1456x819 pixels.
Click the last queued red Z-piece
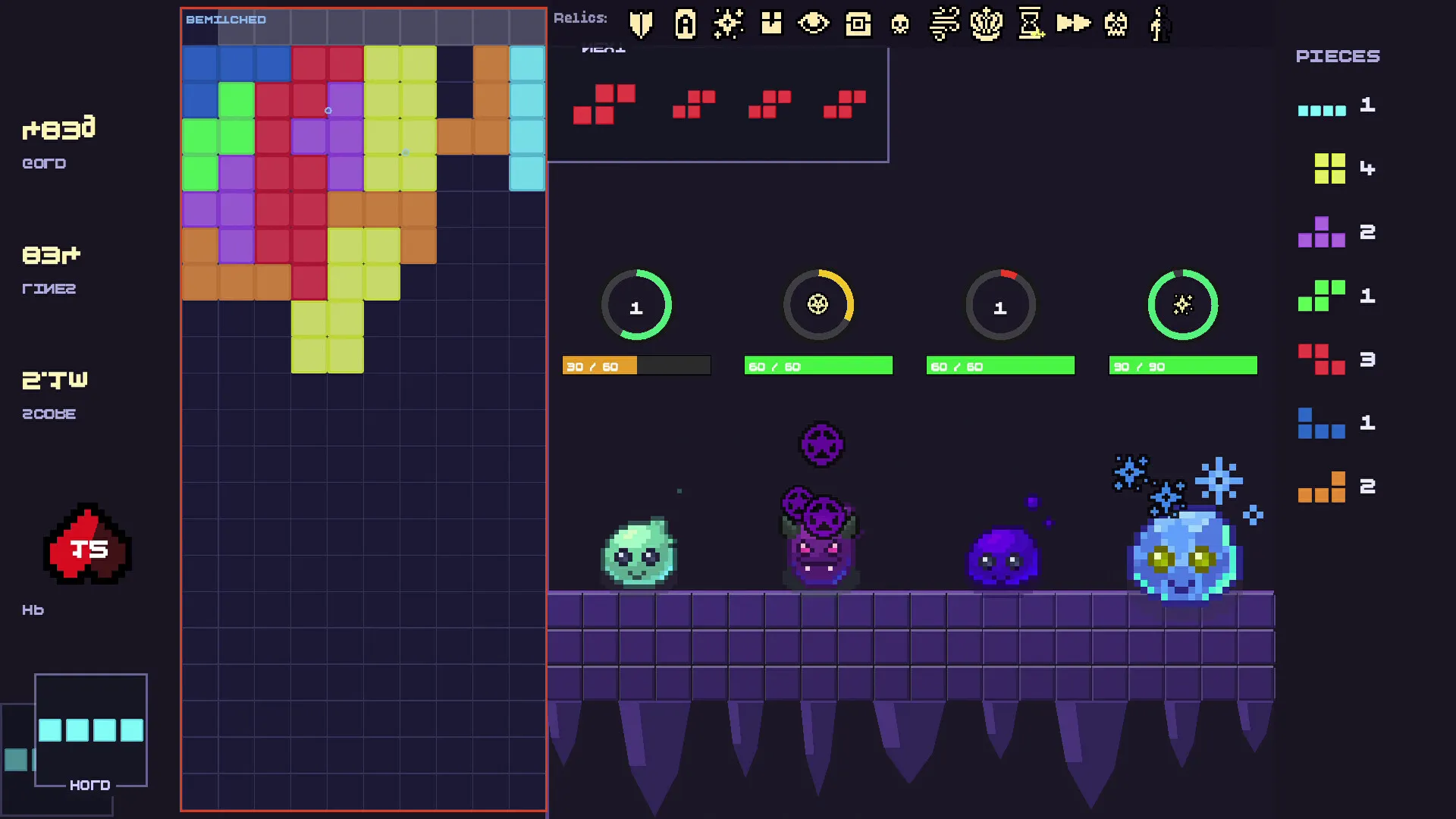845,104
